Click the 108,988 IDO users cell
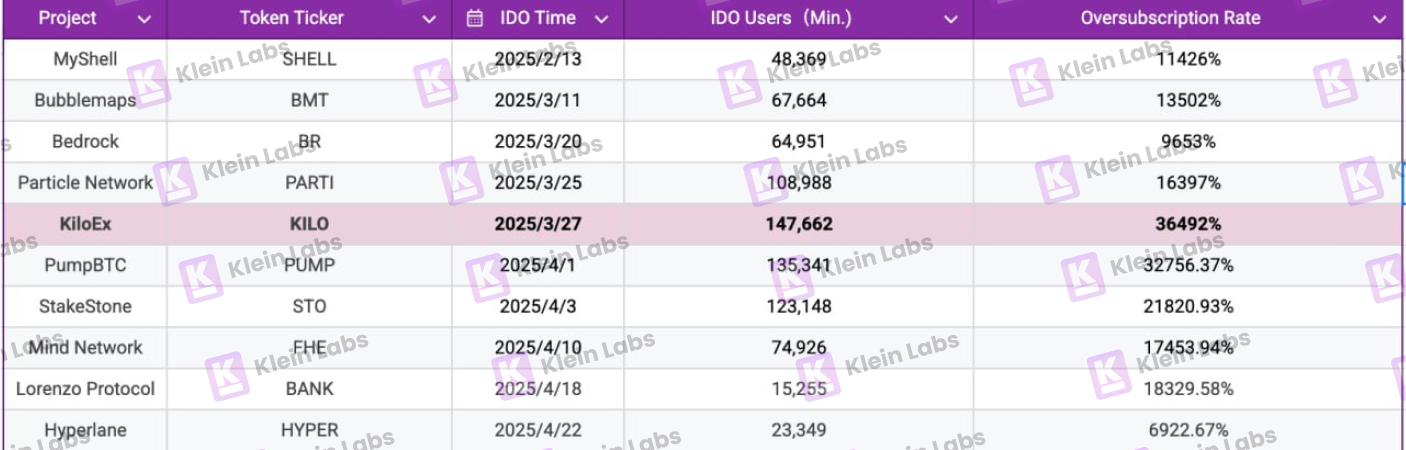 pos(799,183)
